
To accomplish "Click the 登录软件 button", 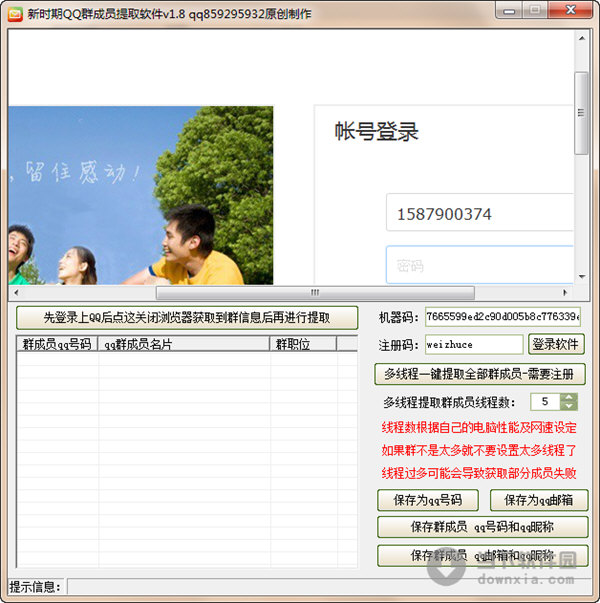I will [x=556, y=344].
